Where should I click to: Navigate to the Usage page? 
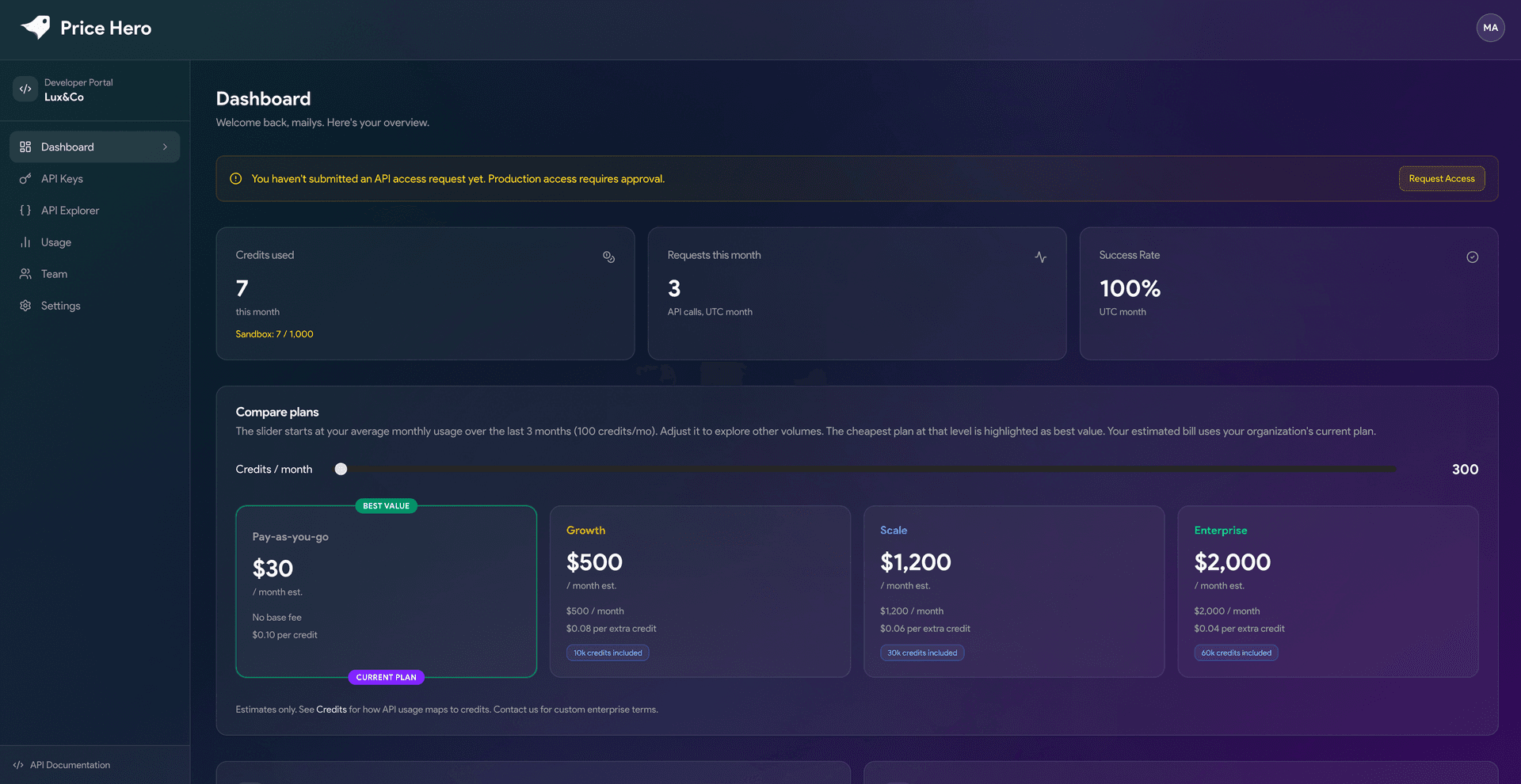pos(95,242)
